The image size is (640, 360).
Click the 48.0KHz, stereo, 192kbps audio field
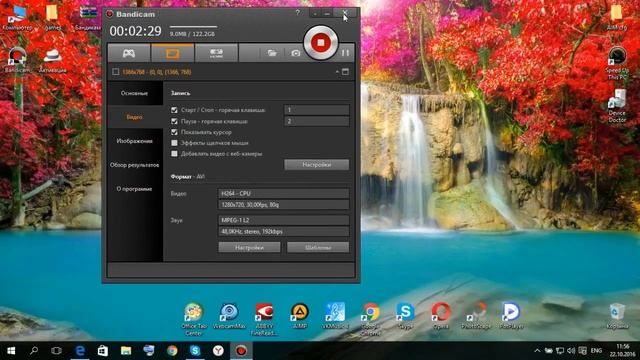click(x=284, y=231)
